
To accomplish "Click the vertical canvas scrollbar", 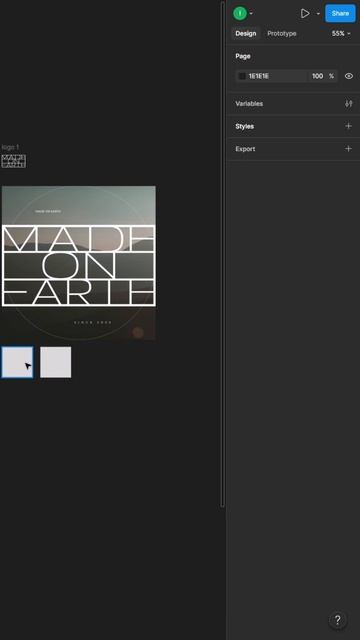I will pyautogui.click(x=222, y=254).
